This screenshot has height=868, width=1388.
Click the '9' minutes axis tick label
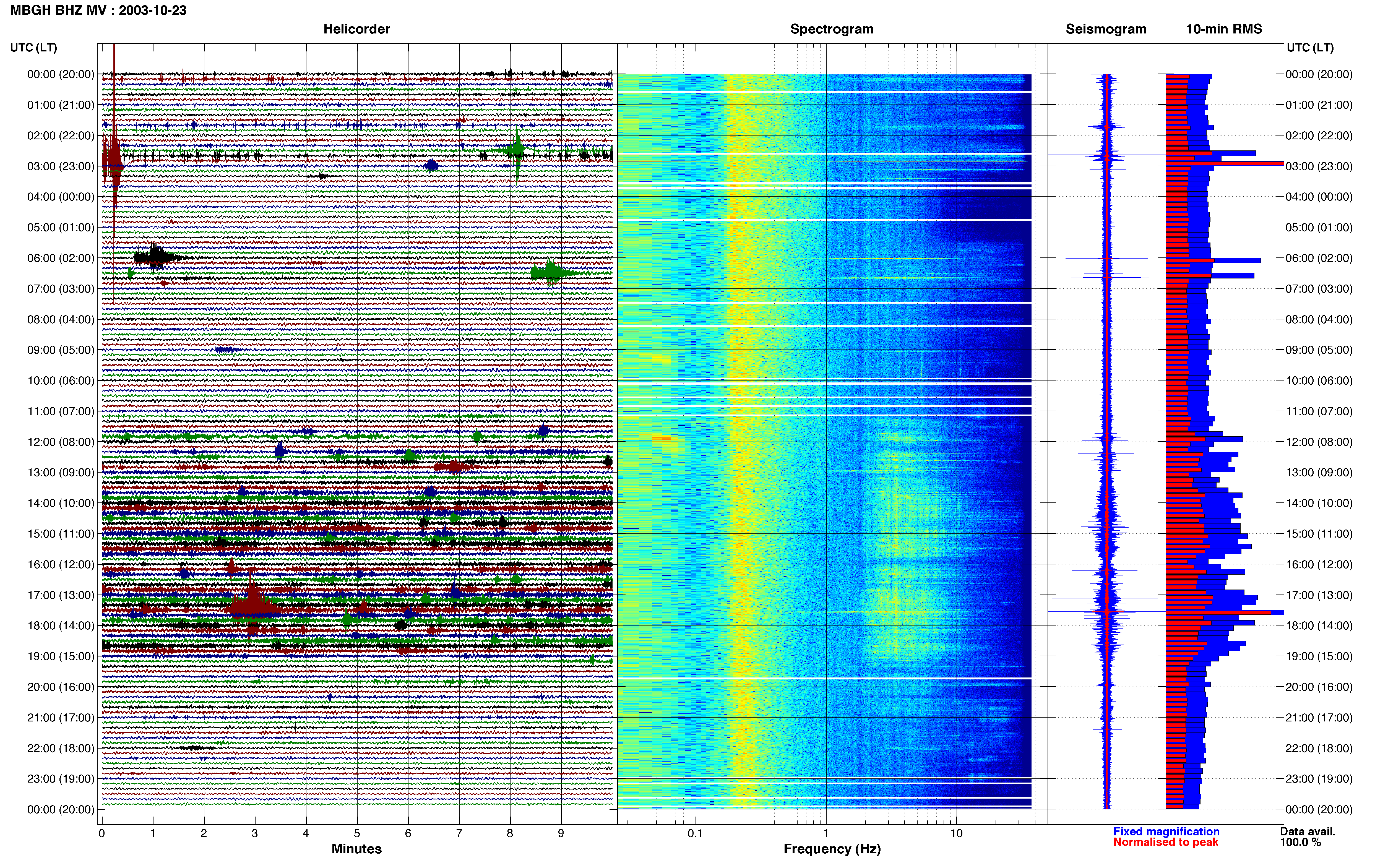(561, 833)
